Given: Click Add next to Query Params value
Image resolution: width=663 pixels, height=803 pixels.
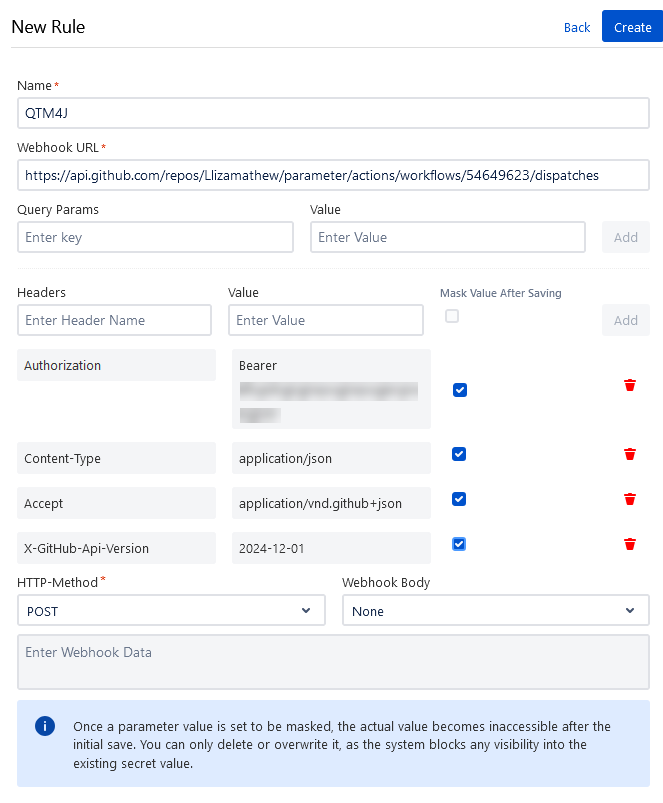Looking at the screenshot, I should [625, 237].
